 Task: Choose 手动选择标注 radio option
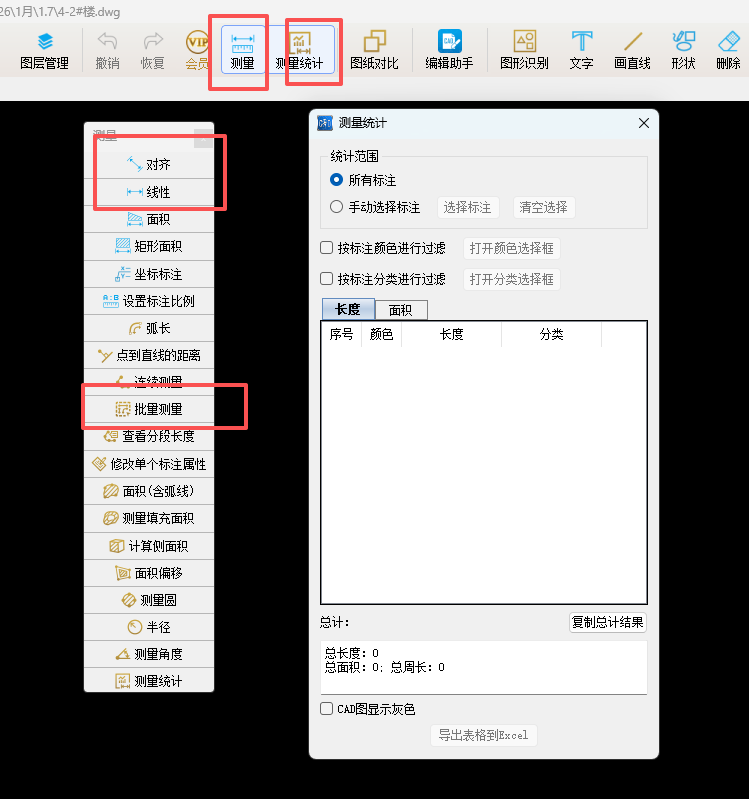(x=337, y=207)
